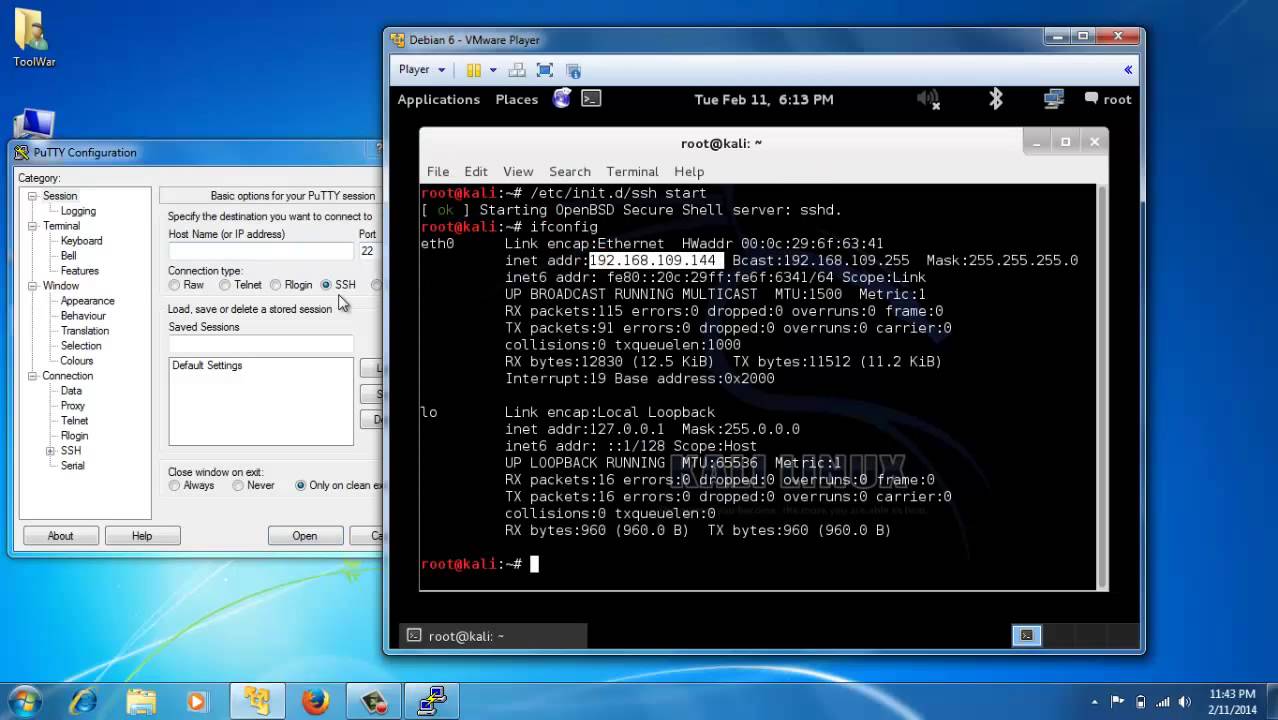Open the Terminal menu in terminal menubar
1278x720 pixels.
coord(632,171)
